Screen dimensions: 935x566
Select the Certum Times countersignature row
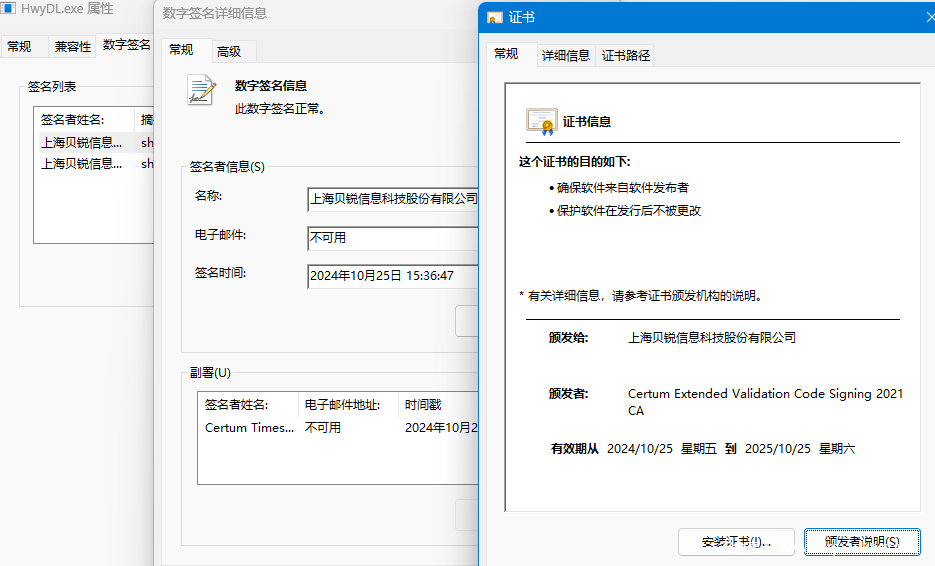point(339,428)
